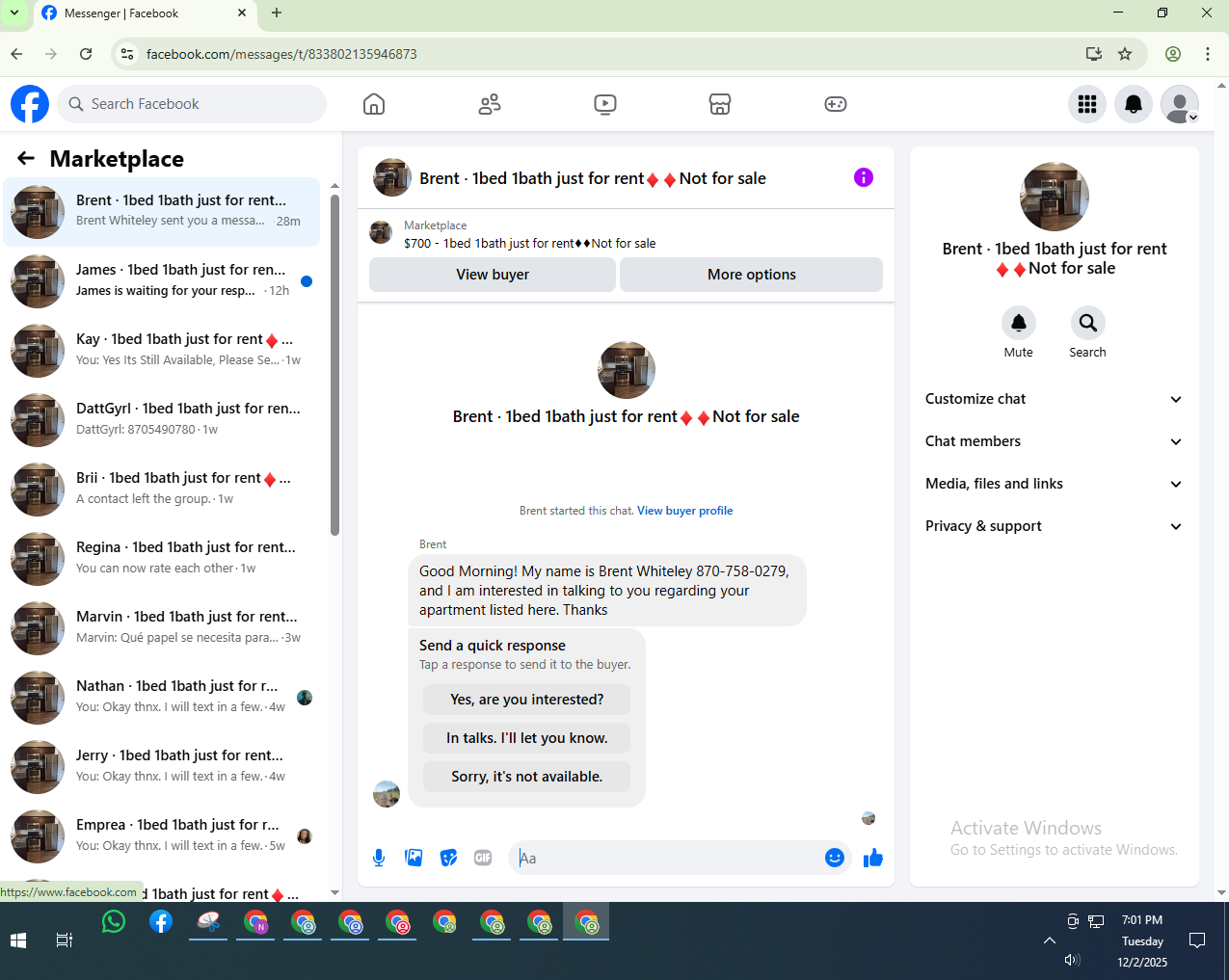Open the Marvin conversation
The height and width of the screenshot is (980, 1229).
pyautogui.click(x=162, y=628)
